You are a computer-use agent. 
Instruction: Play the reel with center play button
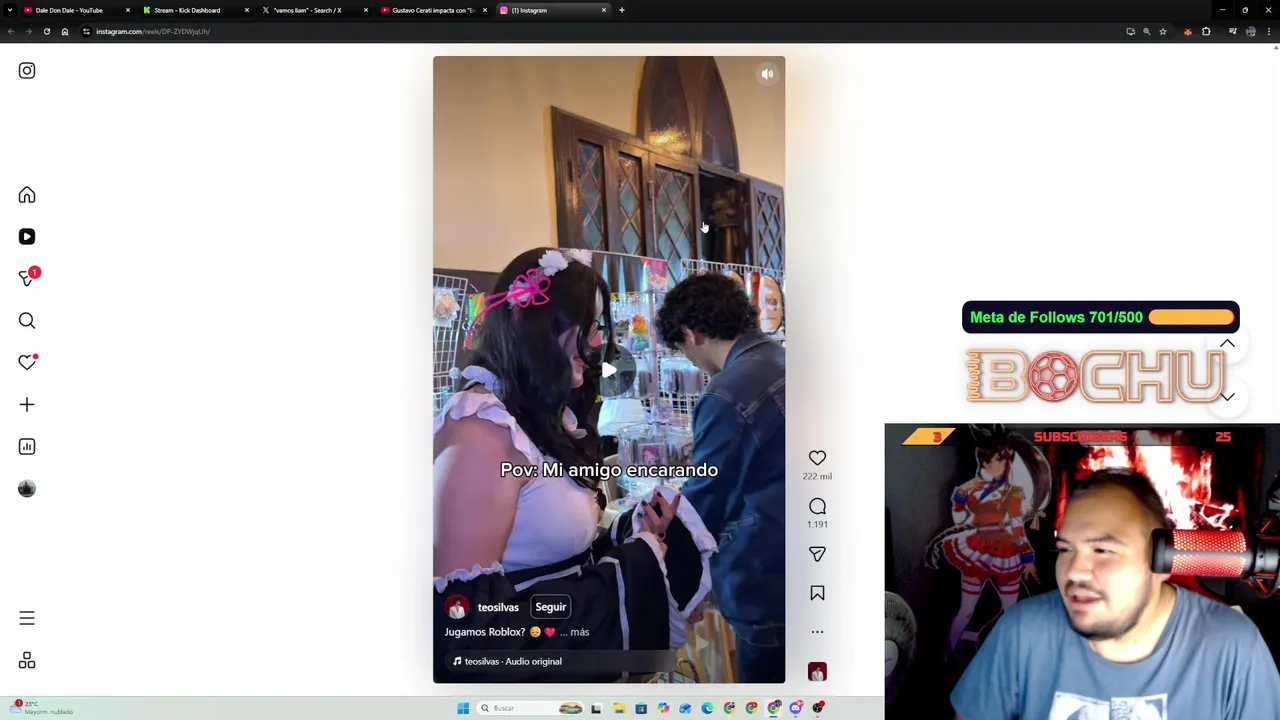point(609,371)
